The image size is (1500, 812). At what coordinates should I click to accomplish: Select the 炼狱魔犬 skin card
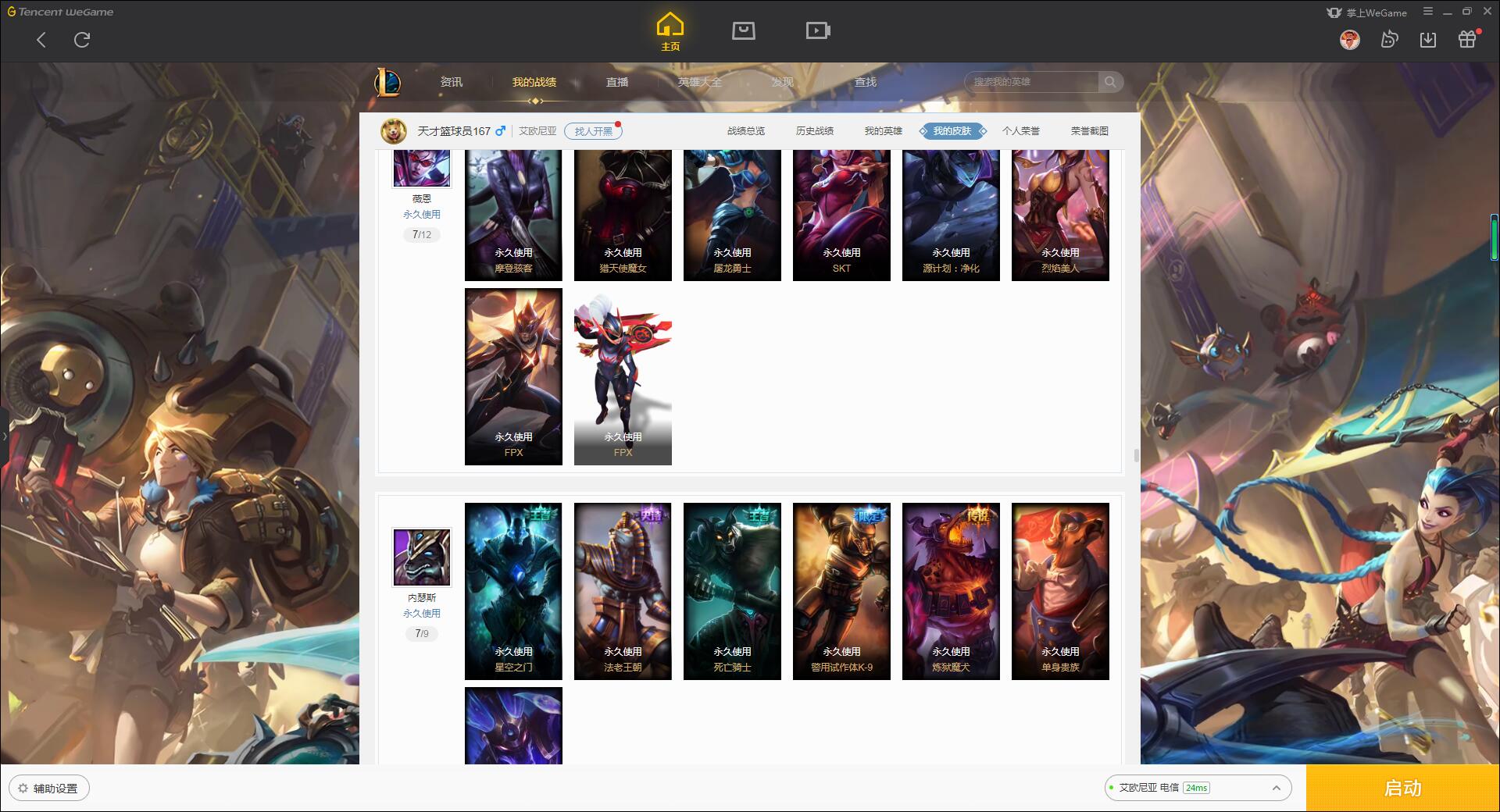click(951, 591)
